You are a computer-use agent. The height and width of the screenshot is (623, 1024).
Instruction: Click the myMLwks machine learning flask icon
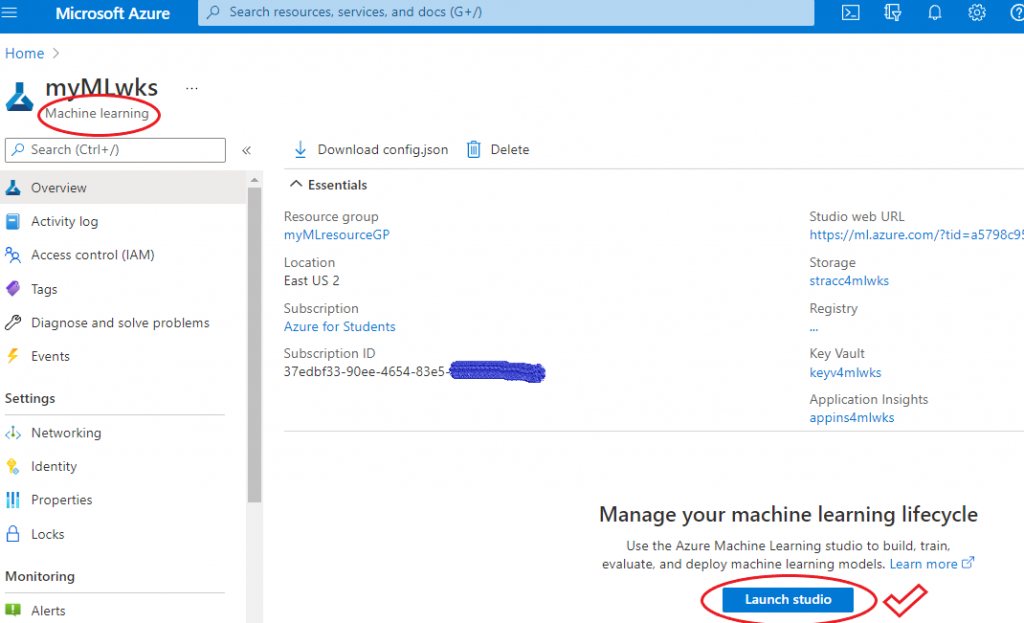tap(19, 97)
